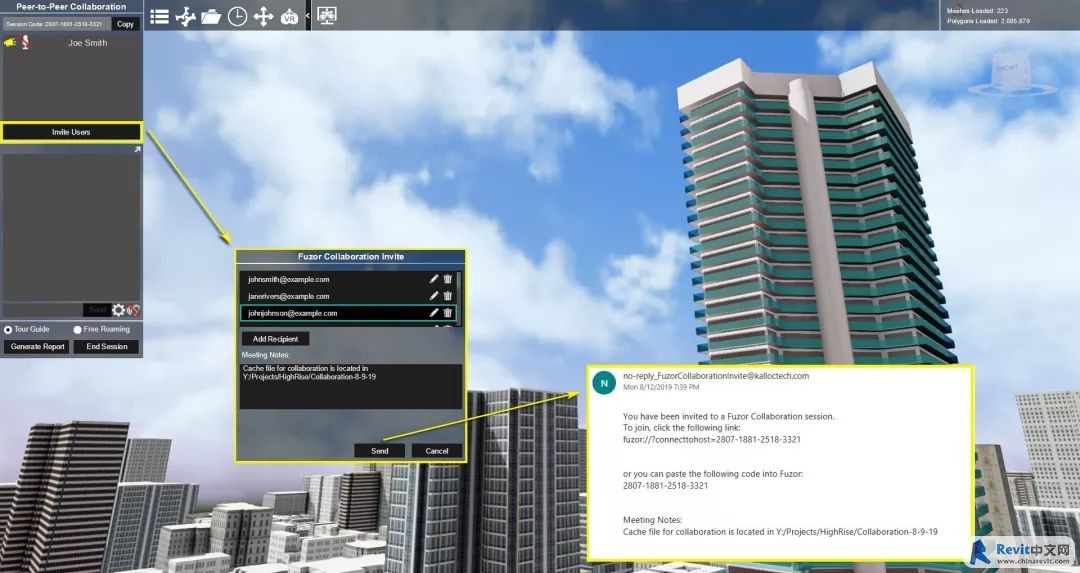
Task: Open the Invite Users dialog
Action: [71, 132]
